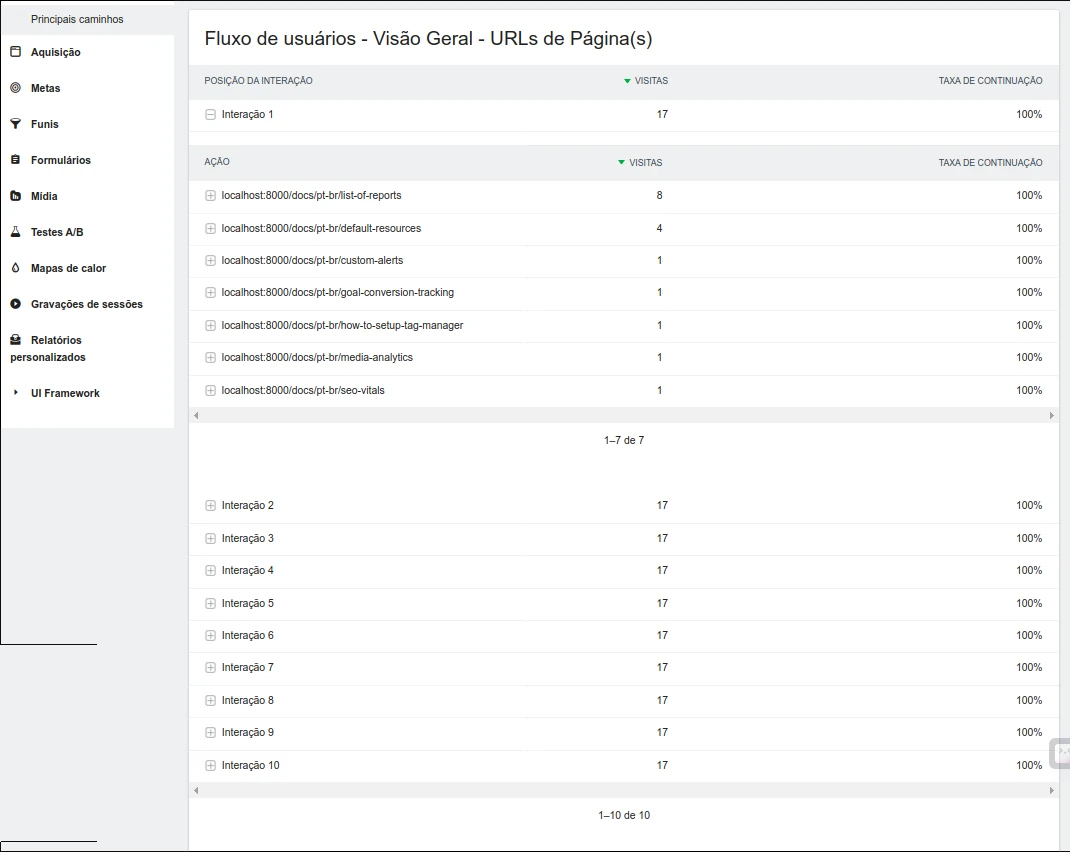Click the Mídia chart icon

(x=15, y=196)
